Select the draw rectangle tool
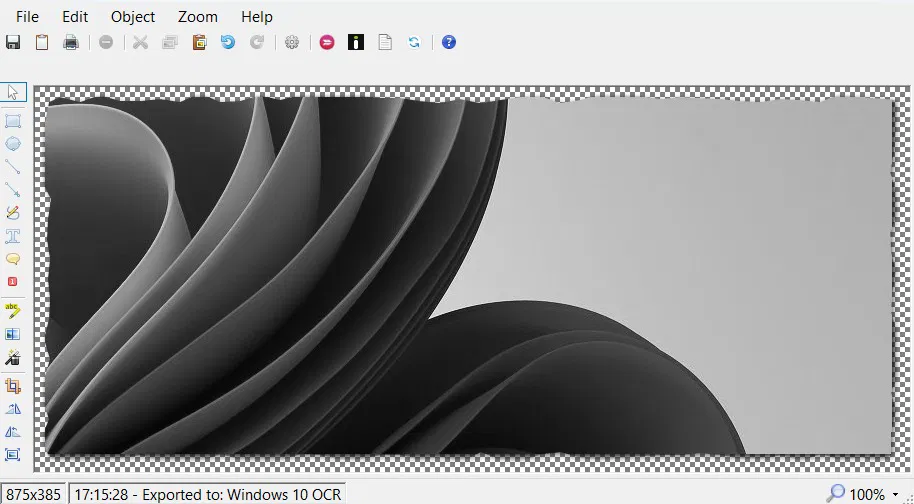This screenshot has height=504, width=914. 13,121
